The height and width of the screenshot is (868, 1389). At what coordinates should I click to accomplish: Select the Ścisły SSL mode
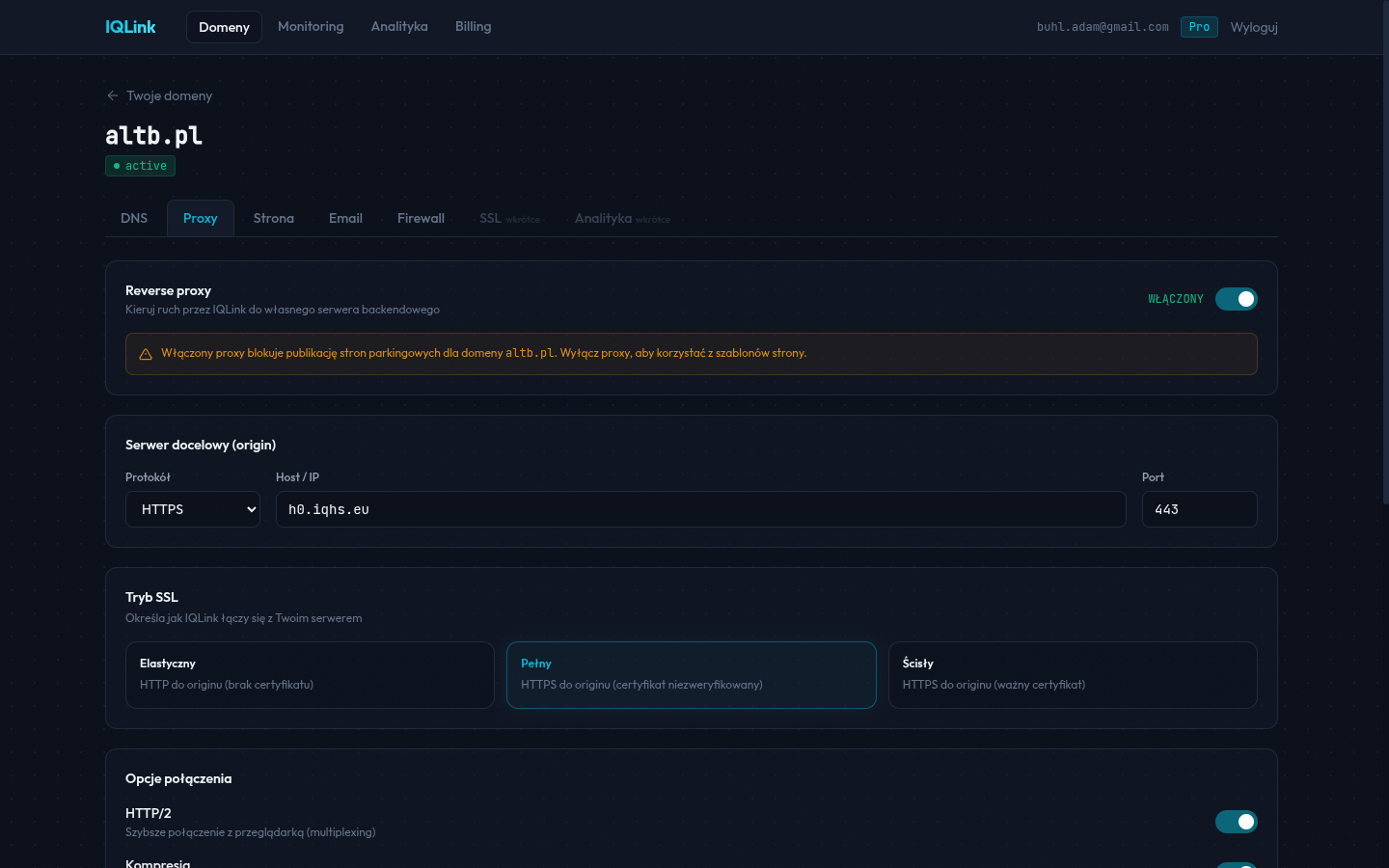(1073, 674)
